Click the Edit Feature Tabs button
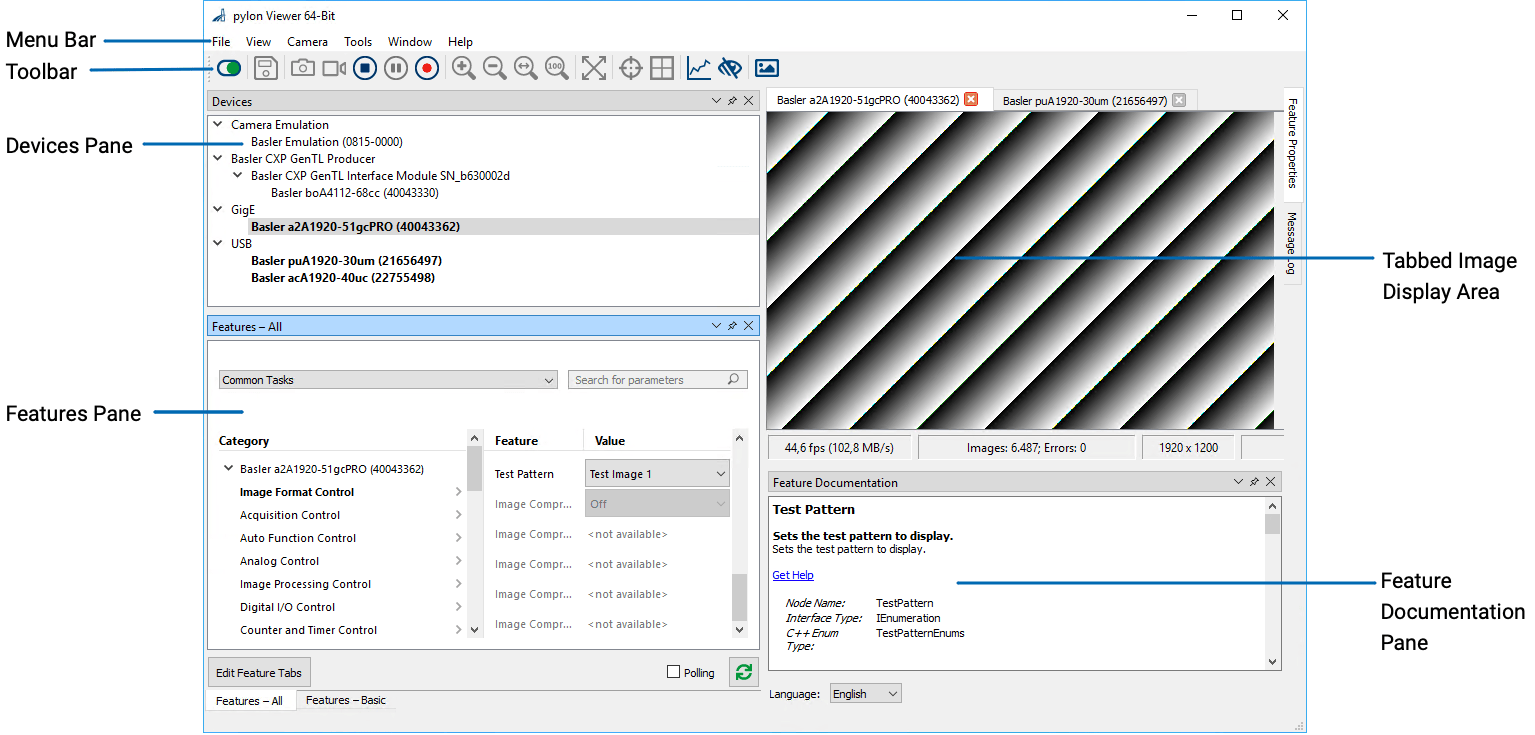The height and width of the screenshot is (735, 1535). pos(259,672)
